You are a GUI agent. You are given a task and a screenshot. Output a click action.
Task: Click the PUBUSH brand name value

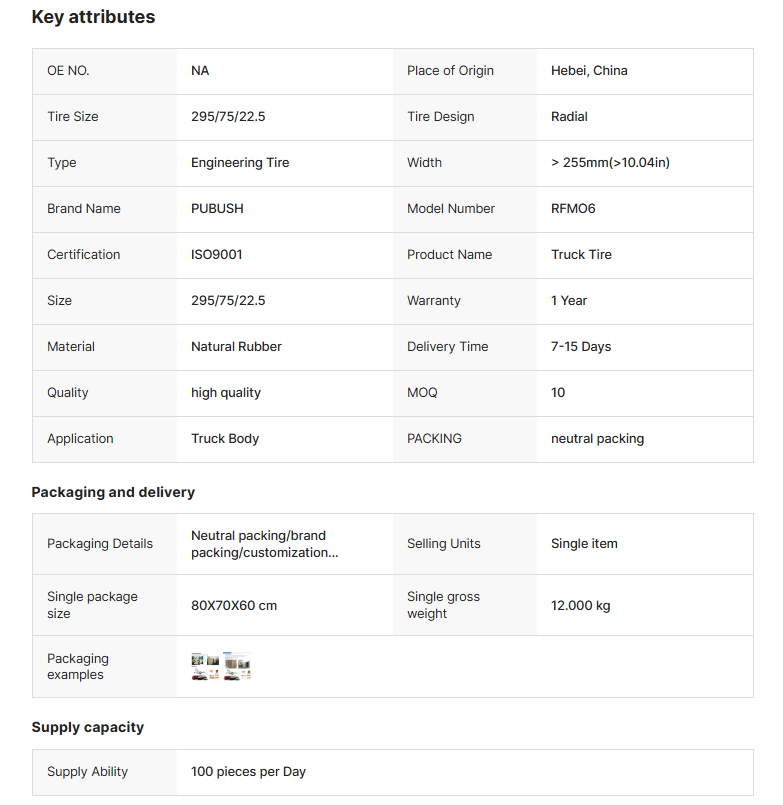click(217, 209)
